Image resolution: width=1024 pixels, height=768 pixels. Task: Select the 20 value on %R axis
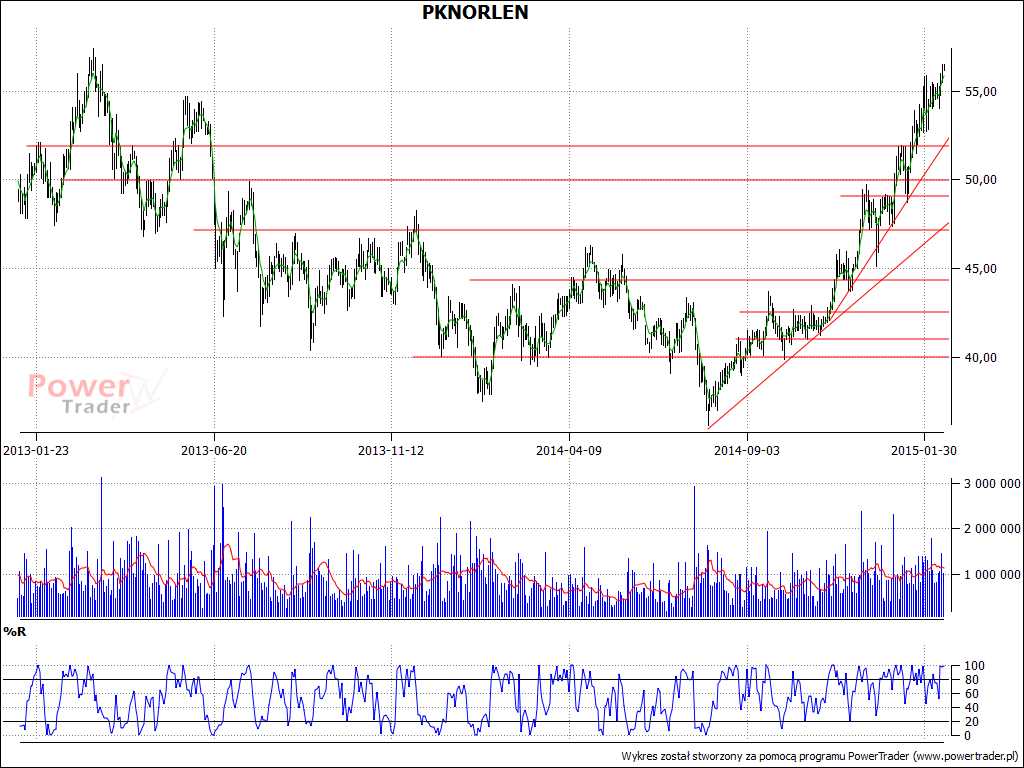point(972,722)
